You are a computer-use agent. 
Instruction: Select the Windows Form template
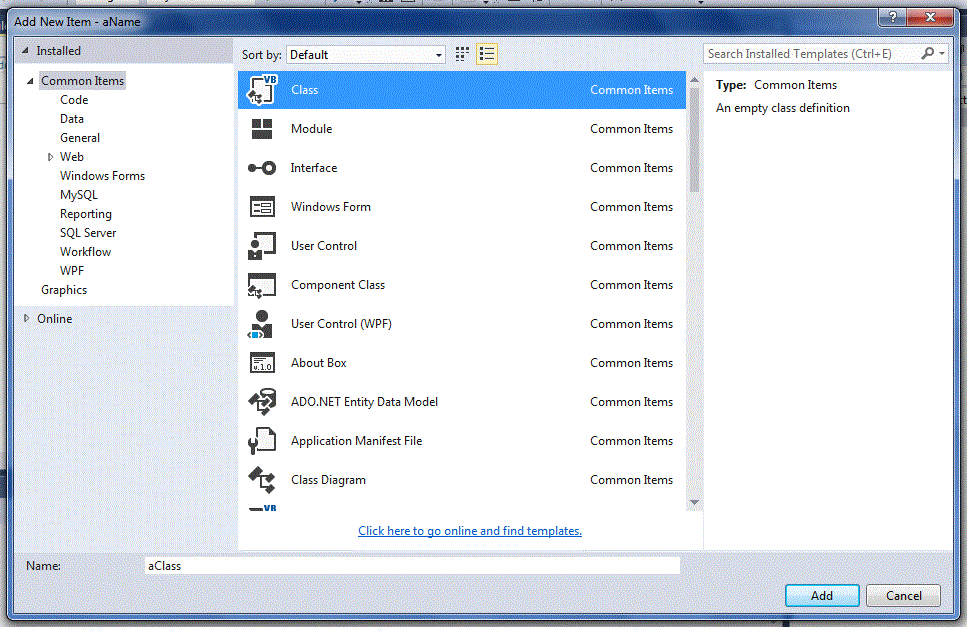click(x=330, y=206)
